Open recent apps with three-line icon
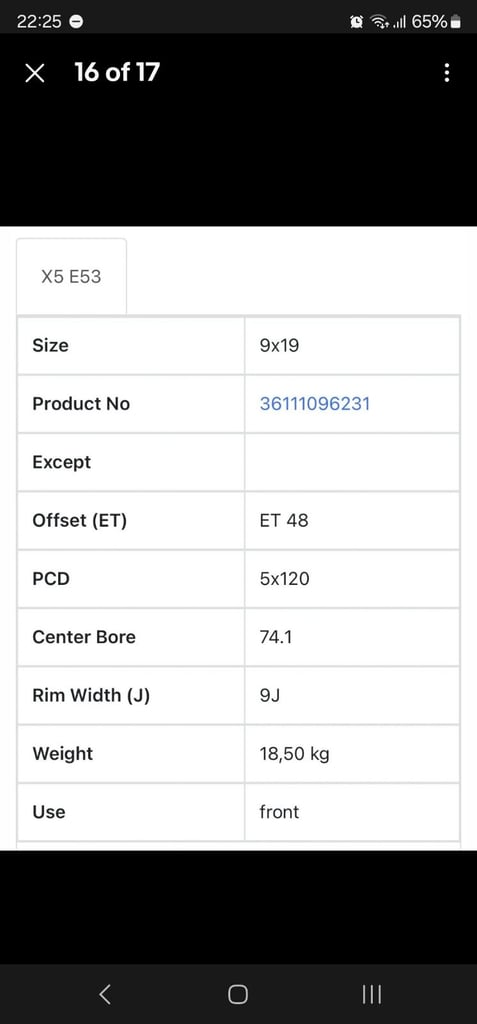Image resolution: width=477 pixels, height=1024 pixels. (371, 994)
